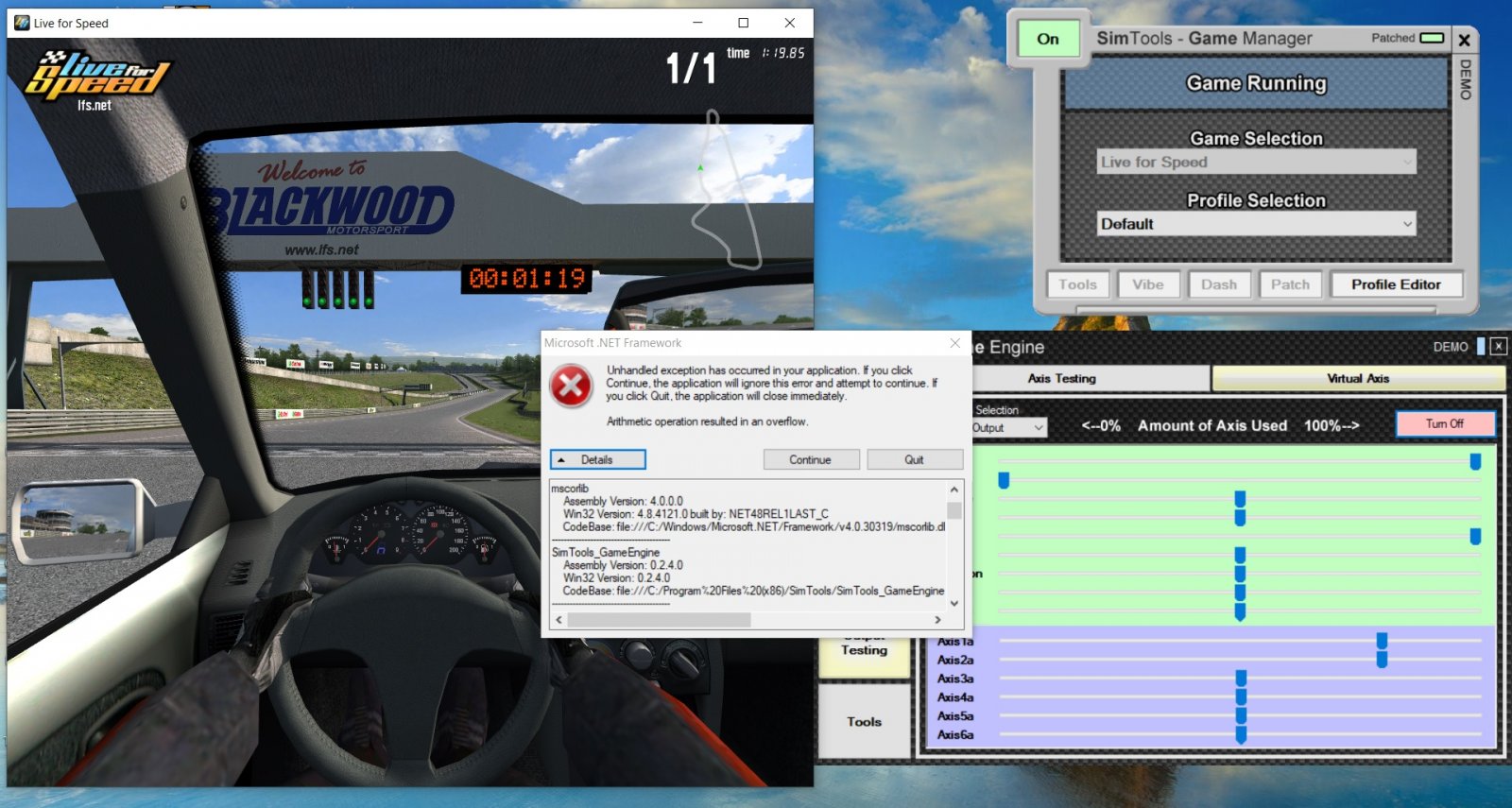1512x808 pixels.
Task: Minimize the Live for Speed window
Action: pyautogui.click(x=697, y=23)
